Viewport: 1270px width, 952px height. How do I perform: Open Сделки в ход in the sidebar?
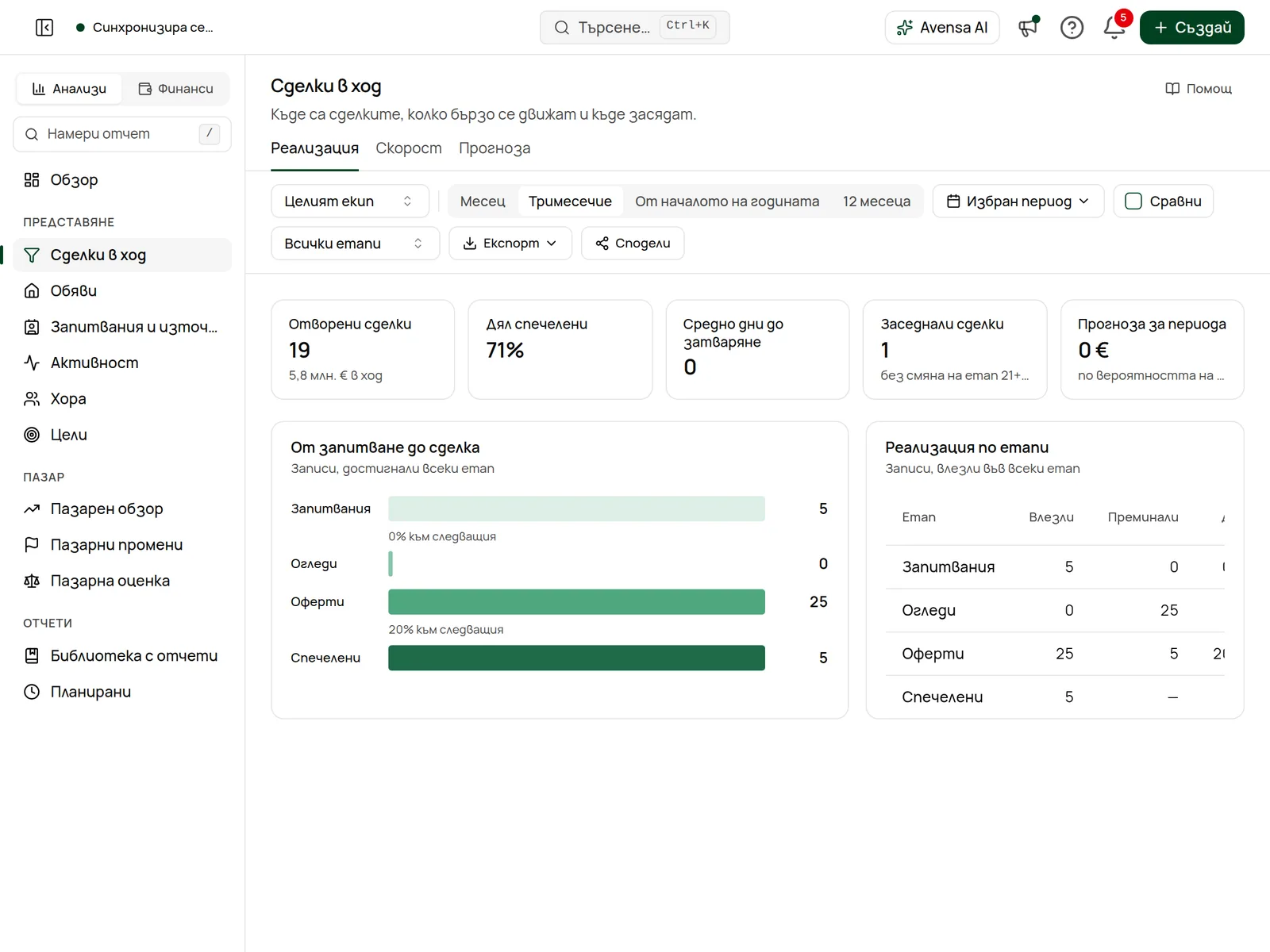122,255
